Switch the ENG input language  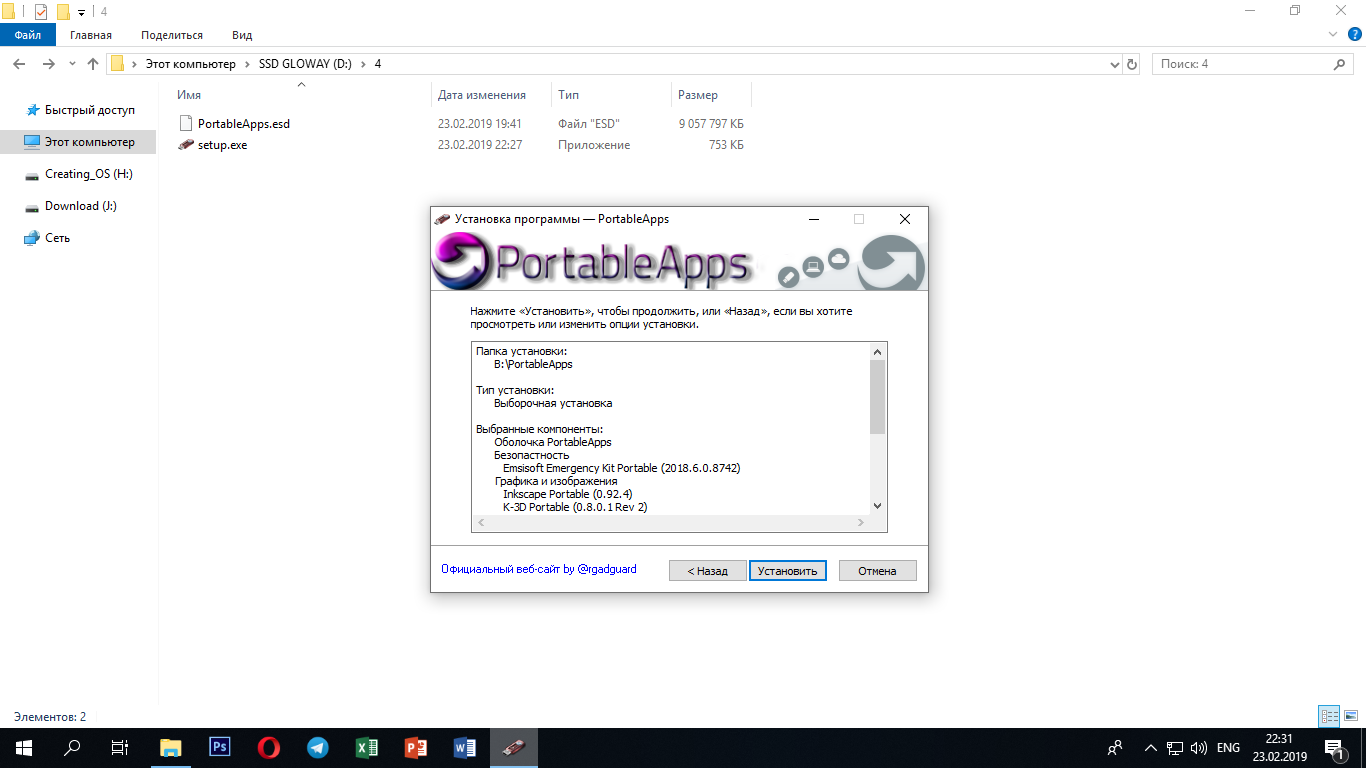pos(1228,748)
